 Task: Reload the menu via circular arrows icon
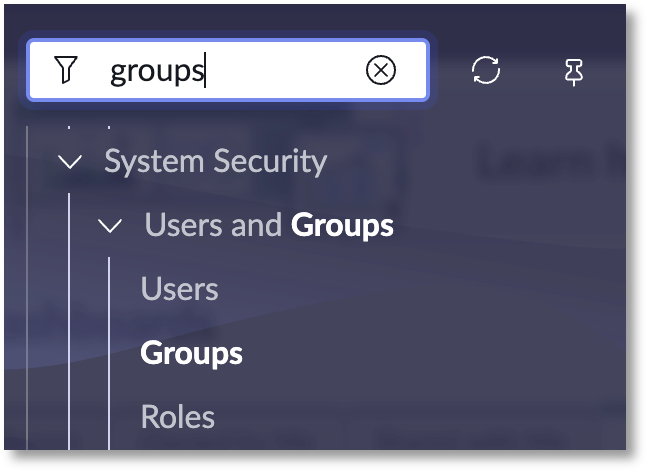click(x=486, y=70)
